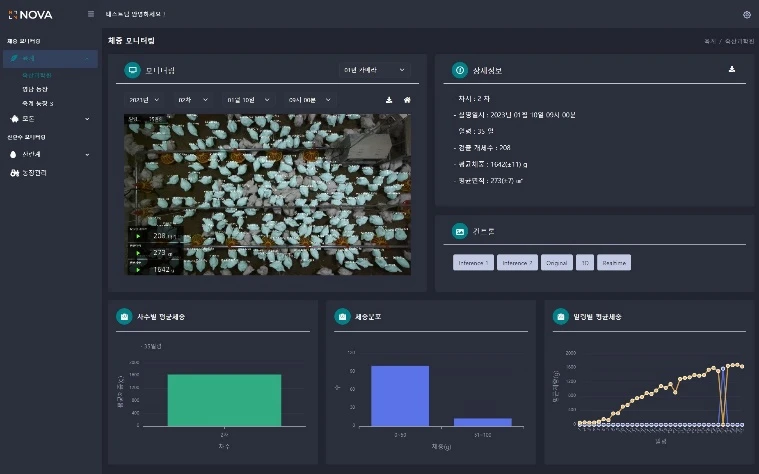Click the 273(±7) average area text line
759x474 pixels.
click(488, 181)
